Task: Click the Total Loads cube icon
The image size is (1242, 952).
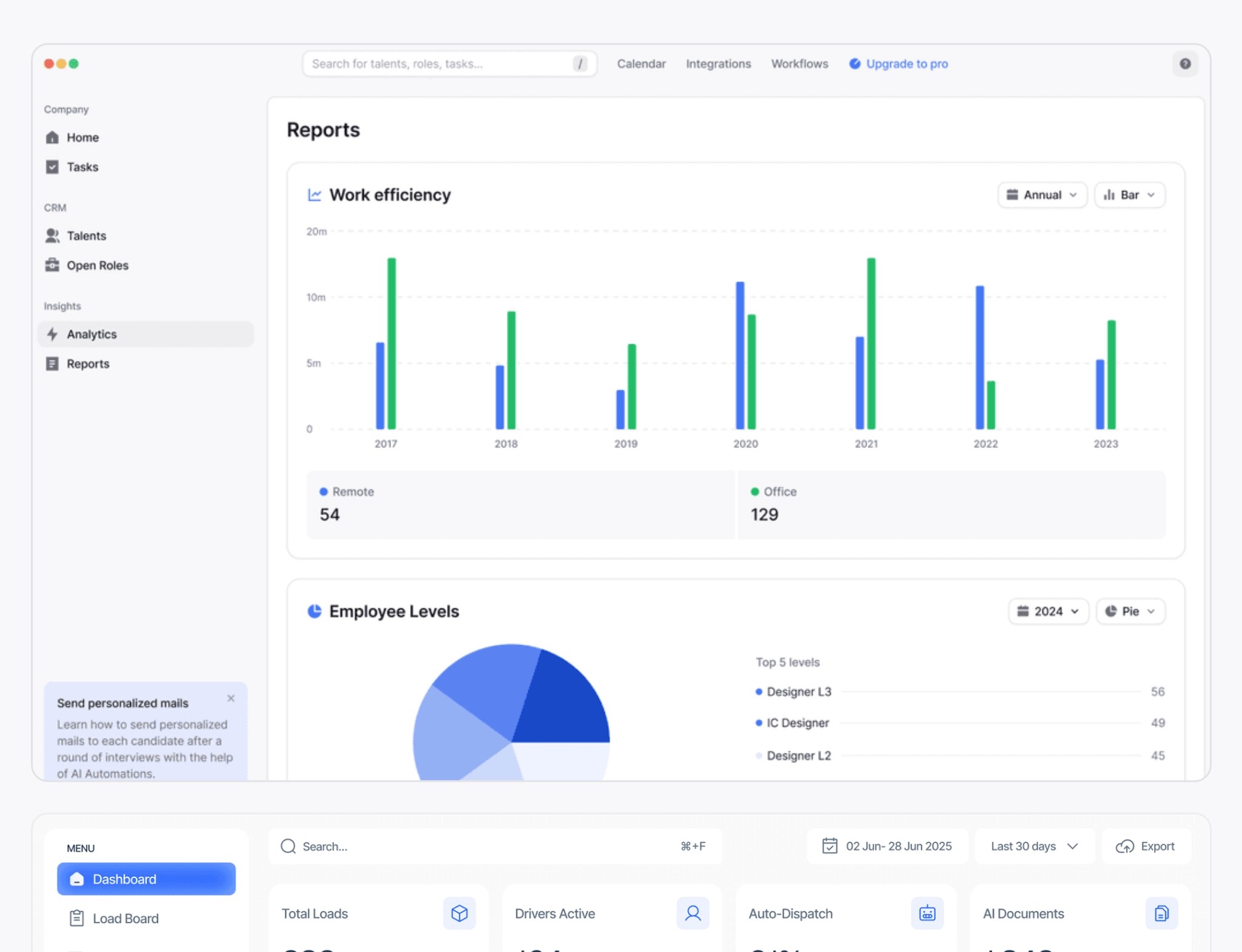Action: [x=459, y=913]
